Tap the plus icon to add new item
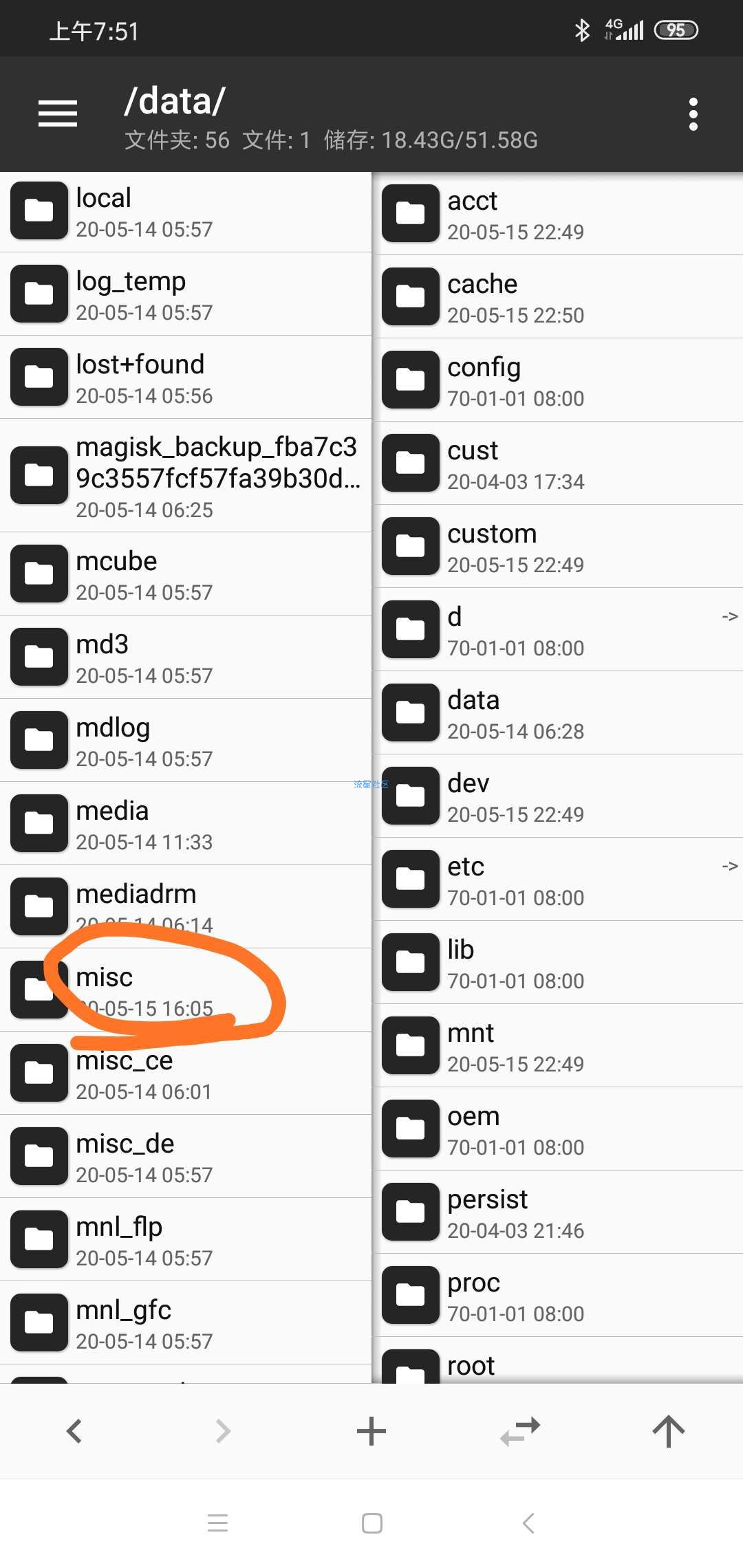The width and height of the screenshot is (743, 1568). point(371,1431)
